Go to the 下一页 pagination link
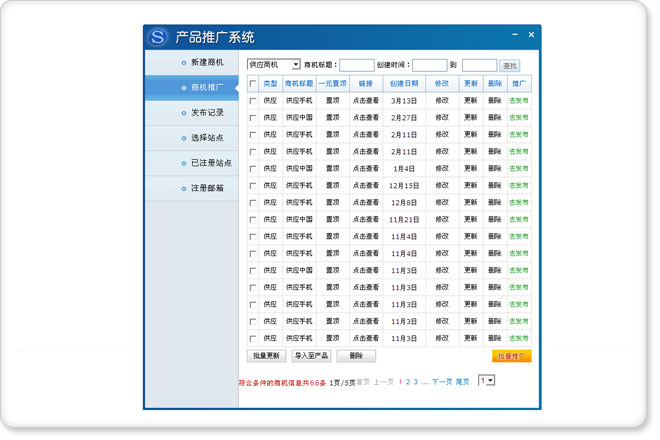 click(441, 381)
